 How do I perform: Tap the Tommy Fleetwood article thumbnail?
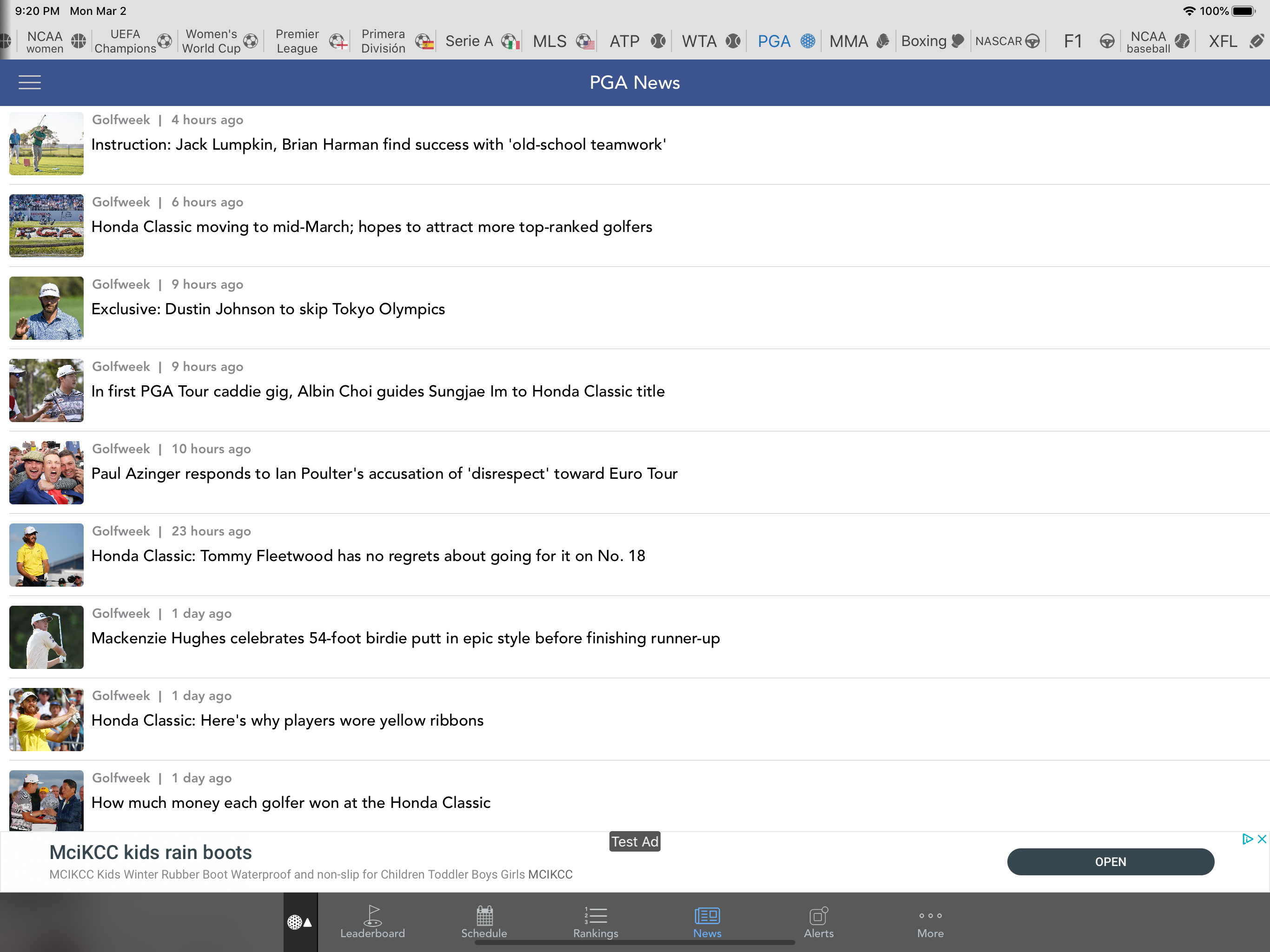pyautogui.click(x=46, y=555)
